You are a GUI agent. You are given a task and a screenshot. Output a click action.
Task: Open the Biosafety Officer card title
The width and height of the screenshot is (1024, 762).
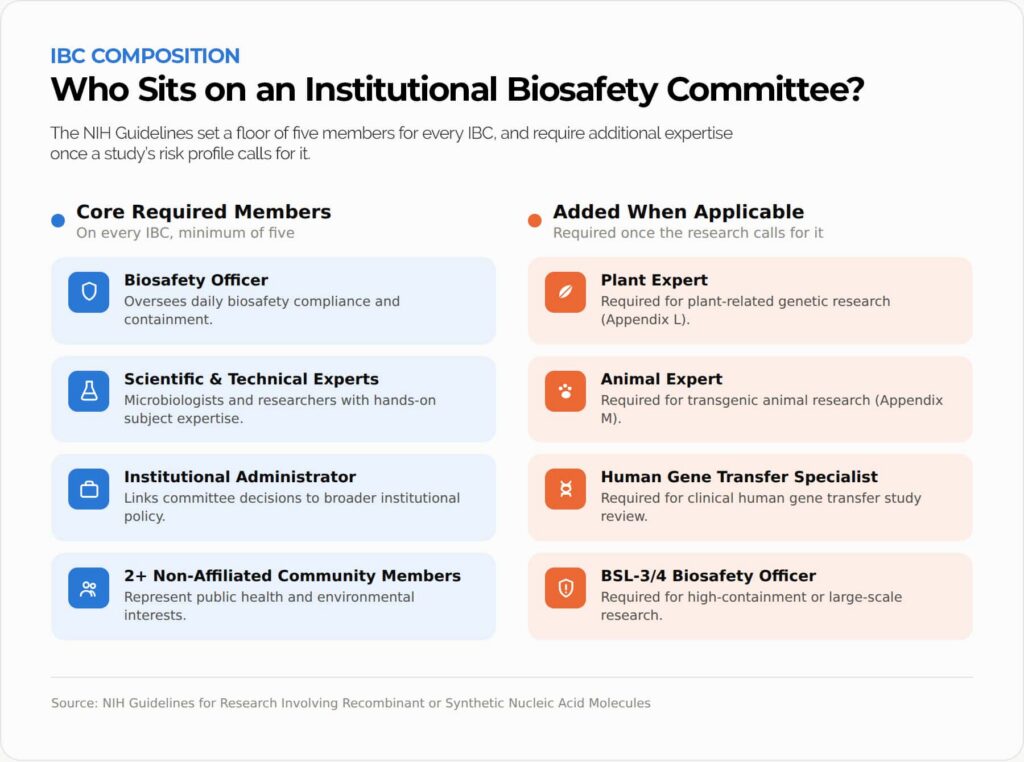[196, 280]
